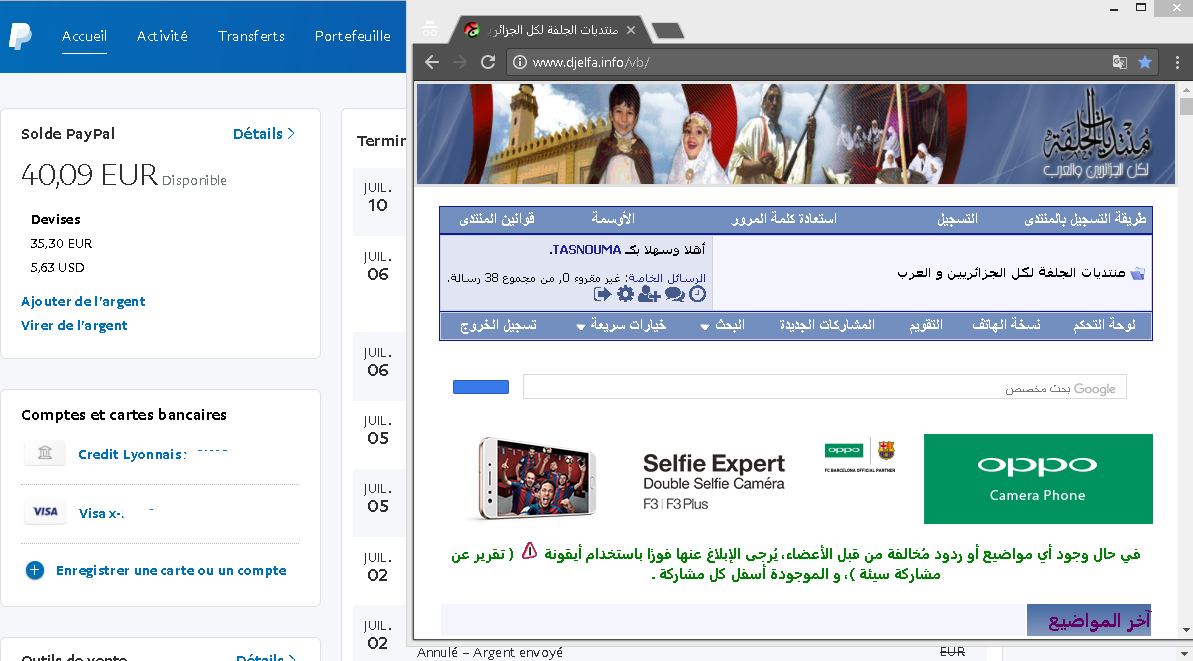This screenshot has width=1193, height=661.
Task: Open TASNOUMA username profile link
Action: (587, 249)
